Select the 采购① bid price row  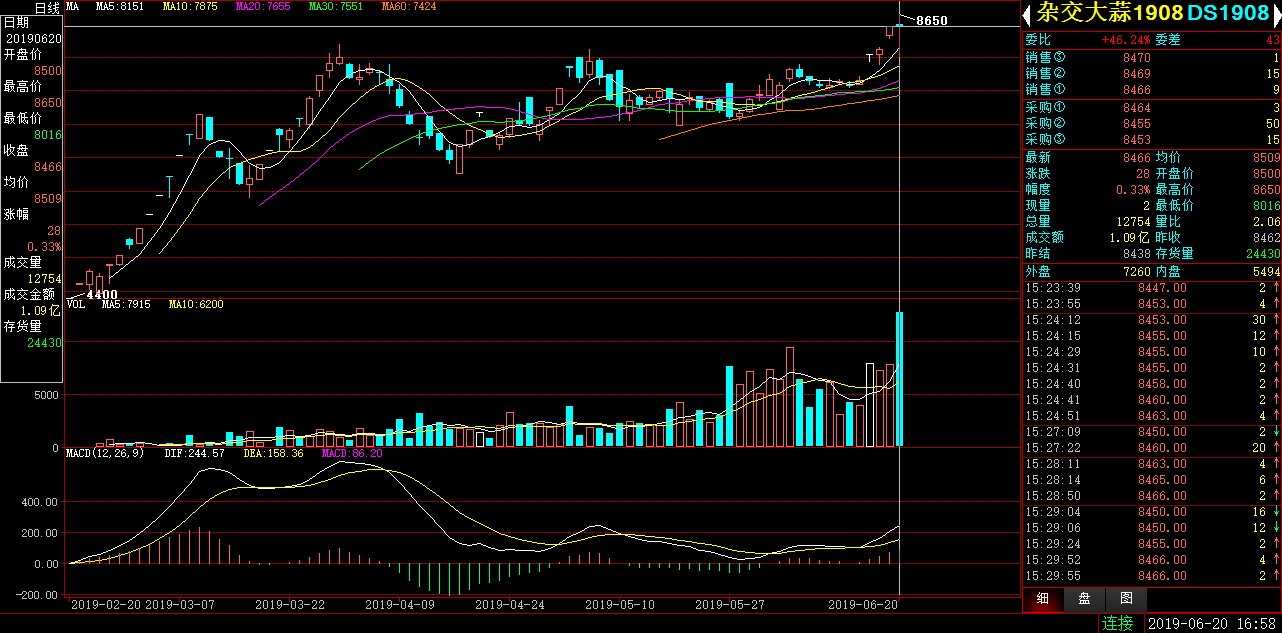[1152, 107]
